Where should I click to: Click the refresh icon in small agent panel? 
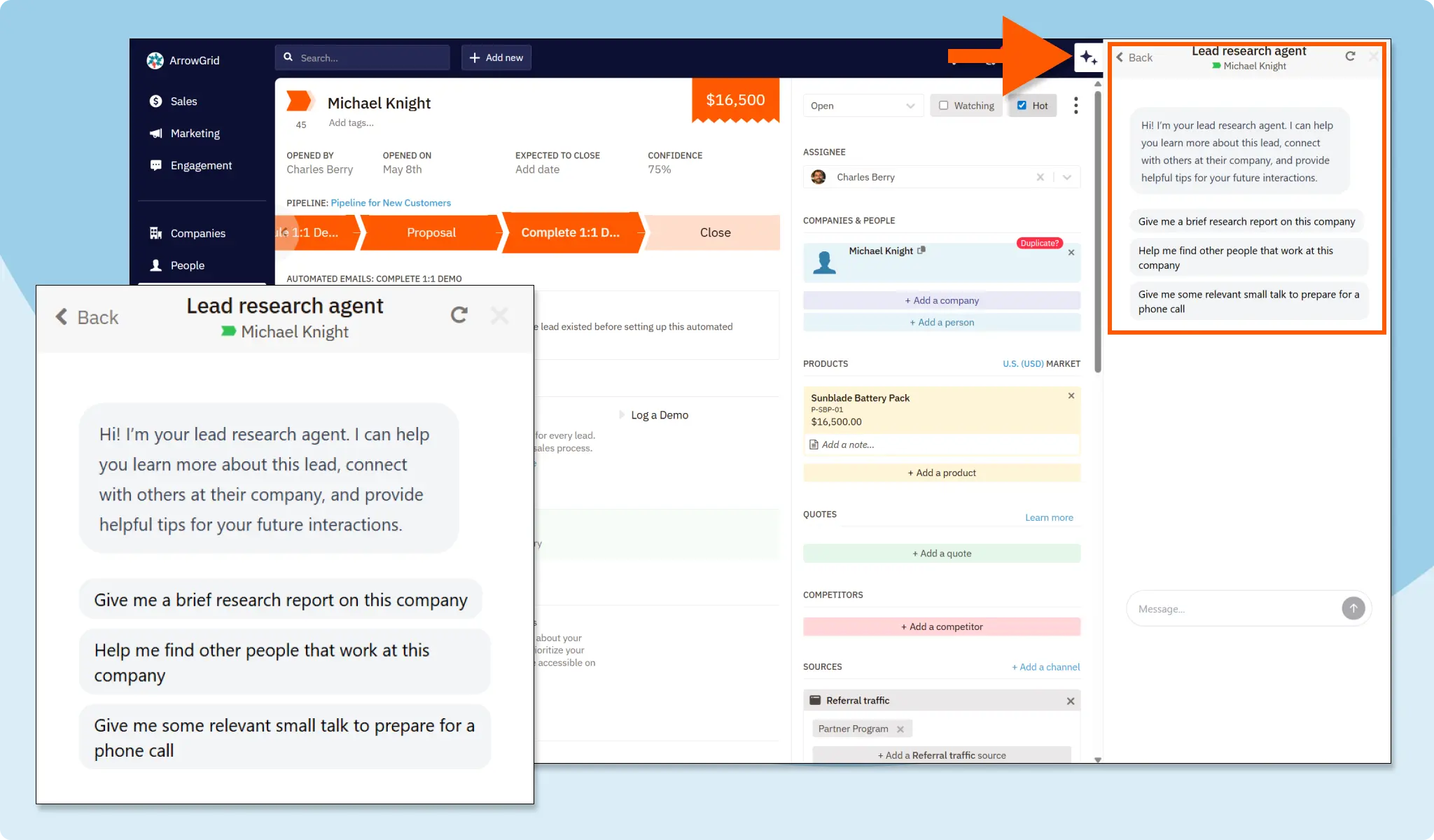pos(1350,56)
